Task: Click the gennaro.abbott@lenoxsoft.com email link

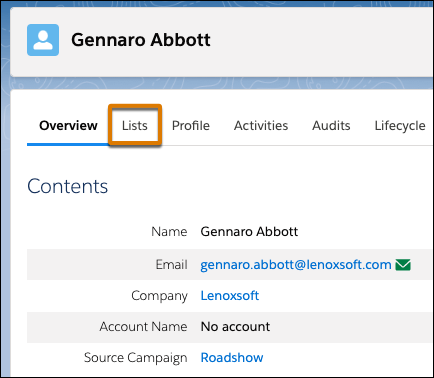Action: click(296, 265)
